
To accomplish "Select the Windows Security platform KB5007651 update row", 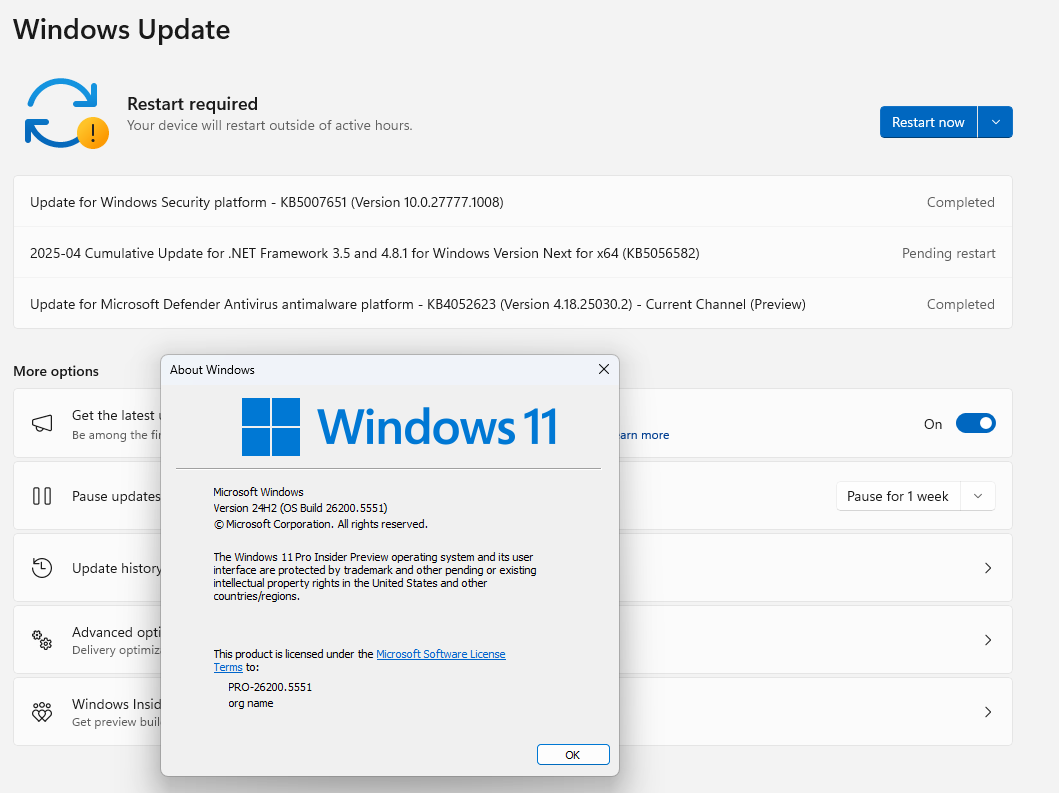I will [513, 202].
